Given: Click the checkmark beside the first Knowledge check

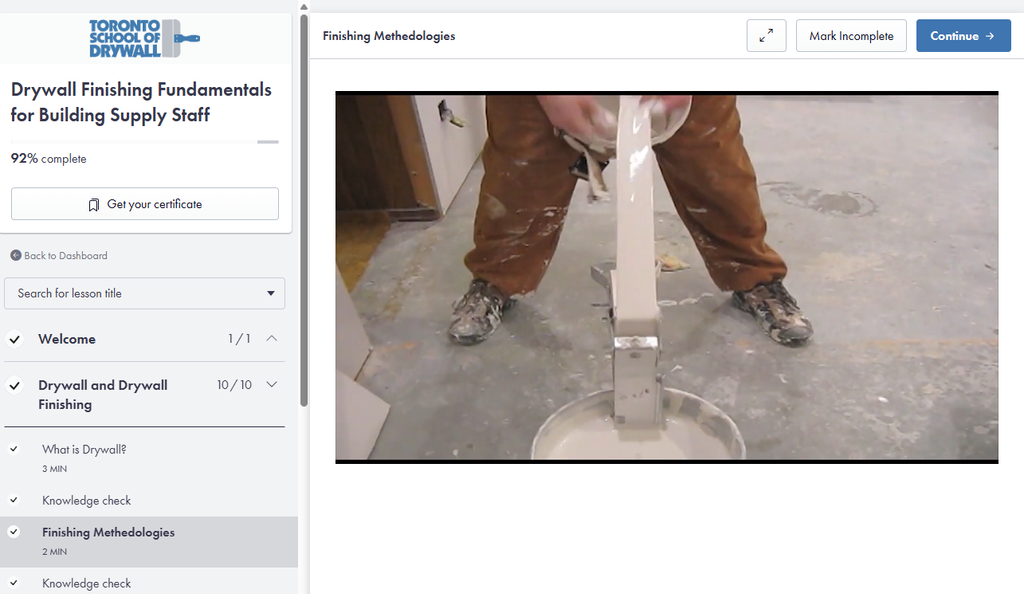Looking at the screenshot, I should coord(14,500).
